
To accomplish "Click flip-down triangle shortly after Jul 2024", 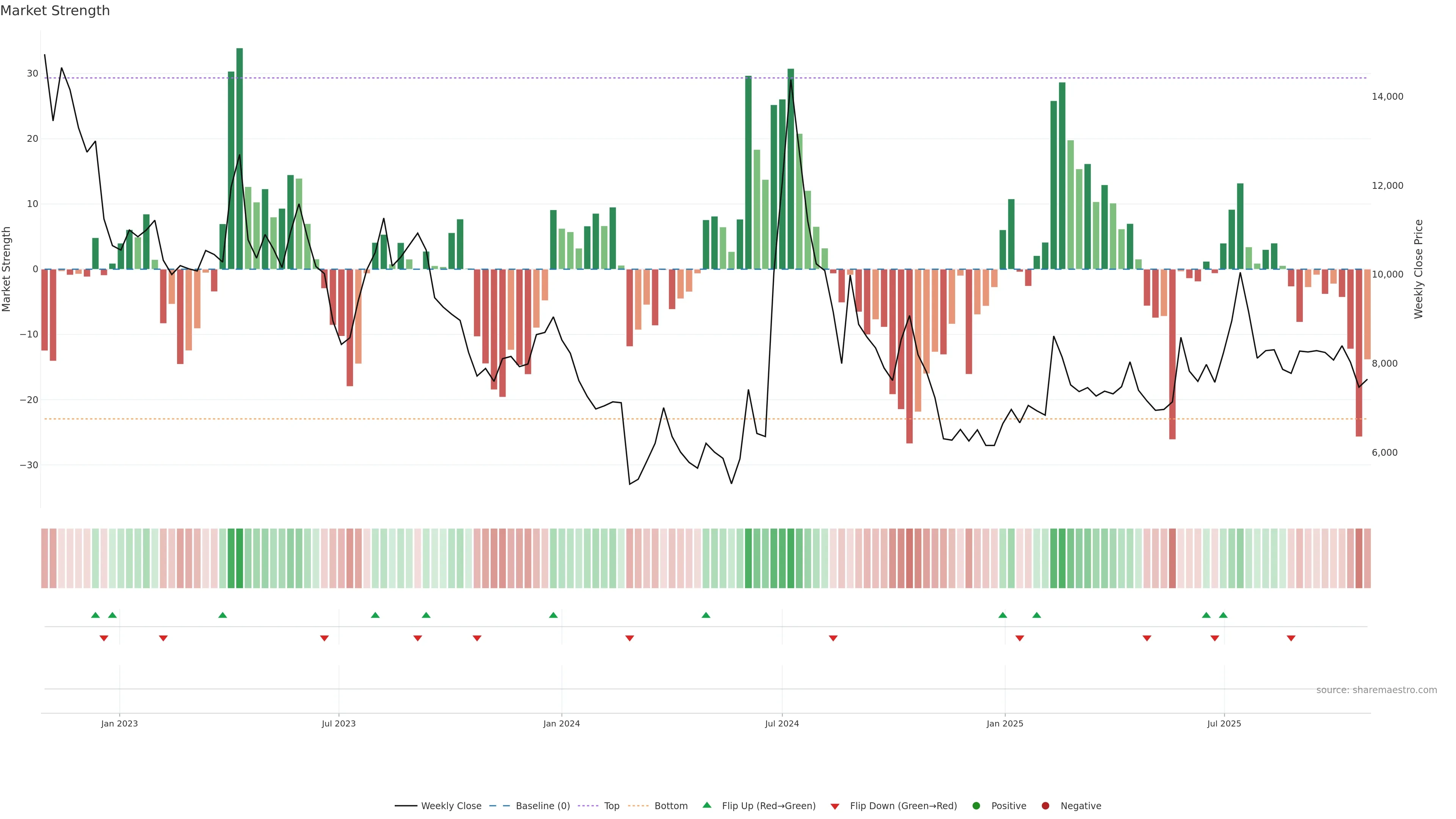I will point(833,638).
